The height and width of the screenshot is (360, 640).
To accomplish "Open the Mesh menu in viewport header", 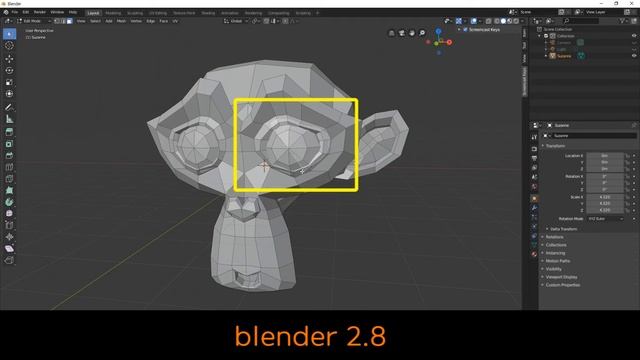I will click(122, 21).
